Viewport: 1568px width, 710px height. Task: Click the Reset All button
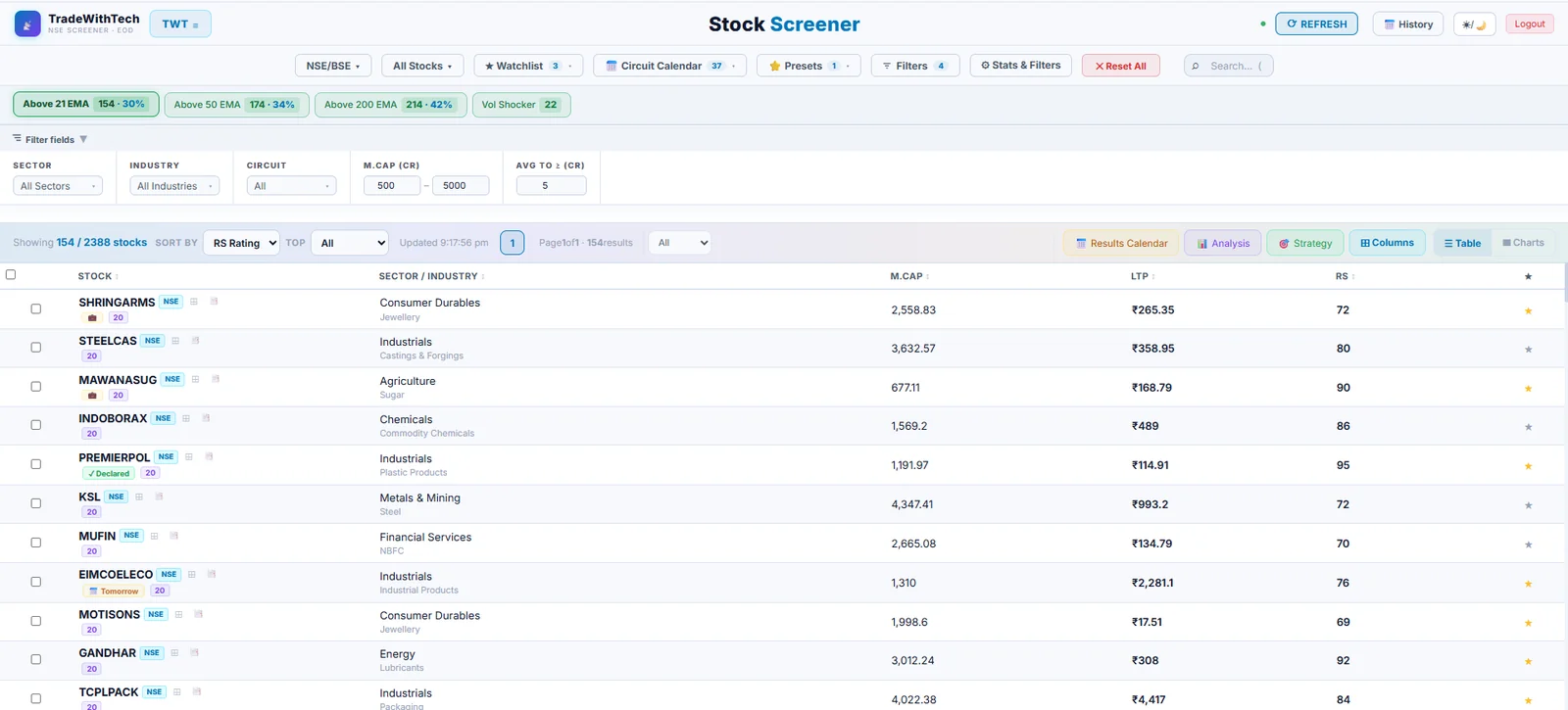(1121, 66)
